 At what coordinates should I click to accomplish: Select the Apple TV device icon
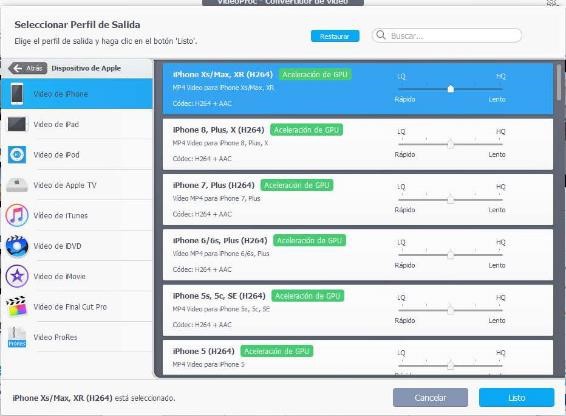coord(17,185)
